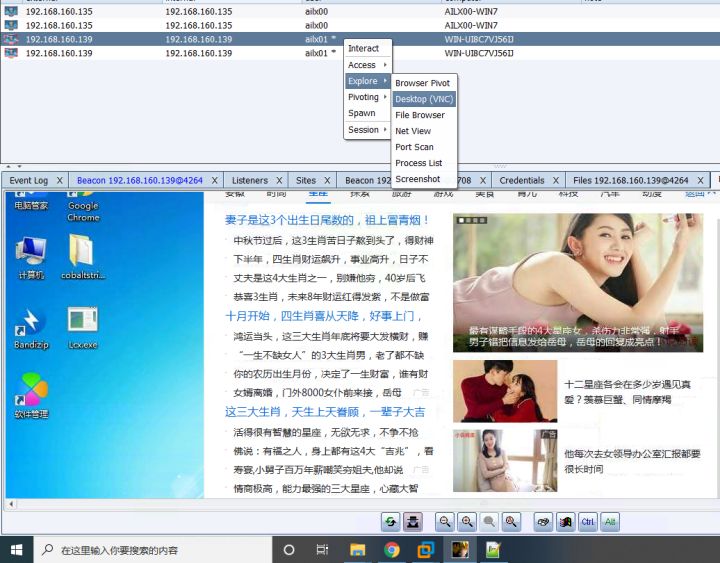This screenshot has height=563, width=720.
Task: Close the Event Log tab
Action: click(x=59, y=180)
